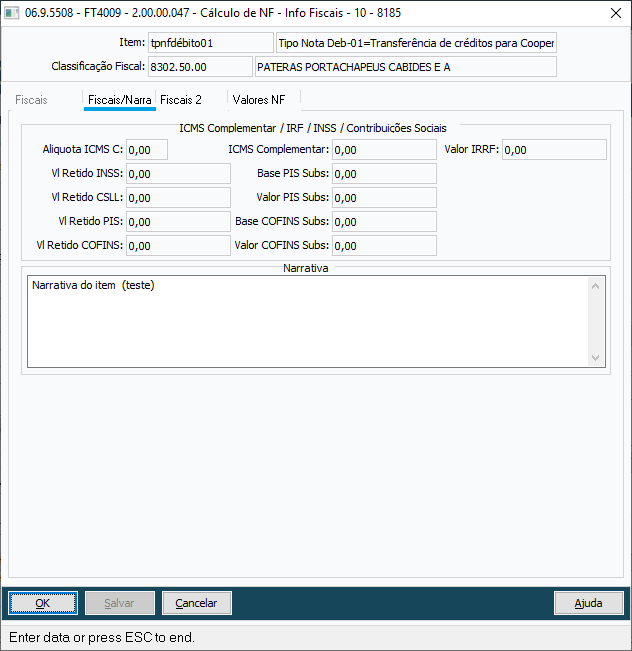Viewport: 632px width, 651px height.
Task: Confirm with the OK button
Action: [x=43, y=603]
